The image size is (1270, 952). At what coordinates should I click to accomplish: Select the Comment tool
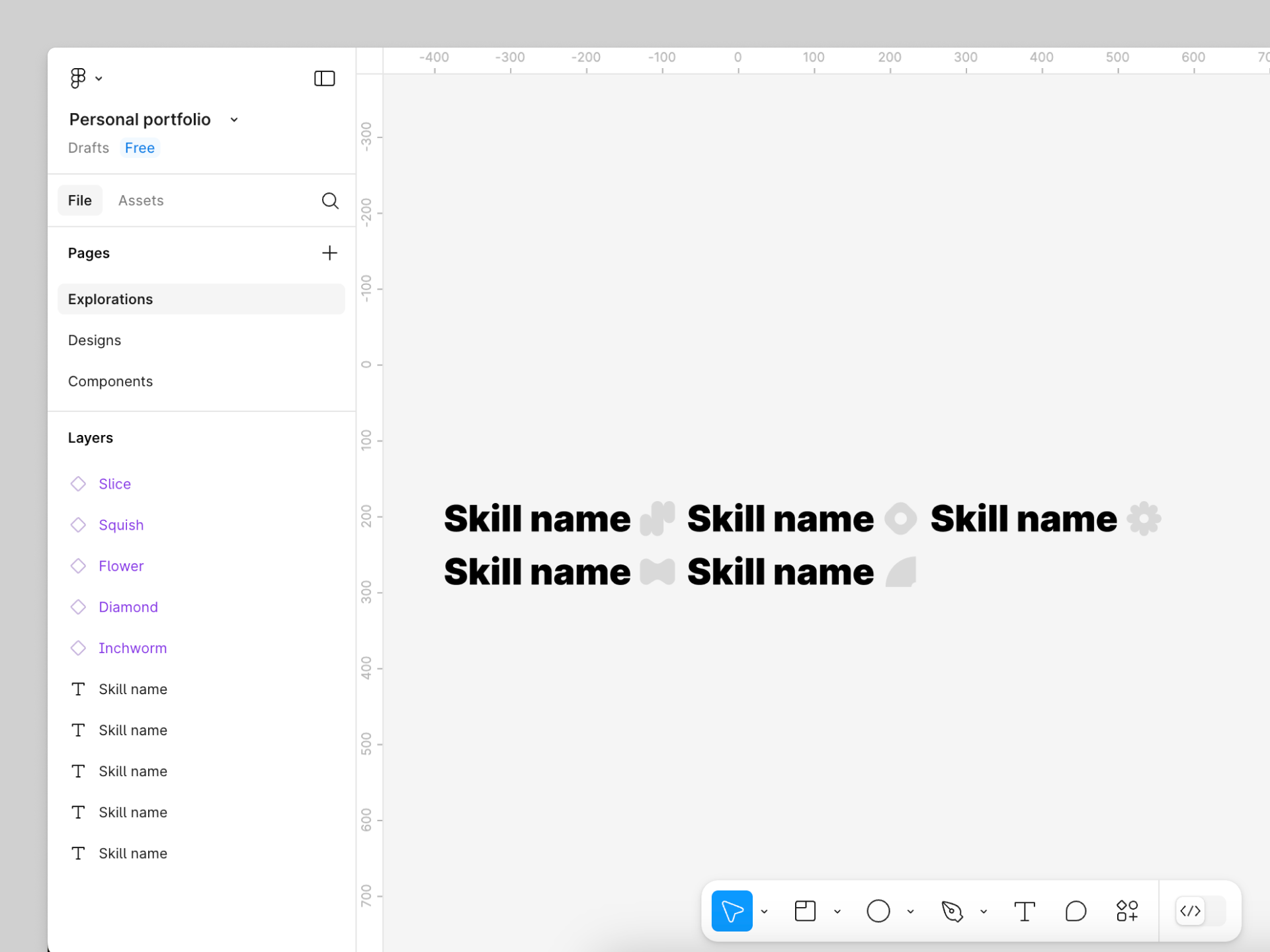[x=1076, y=911]
